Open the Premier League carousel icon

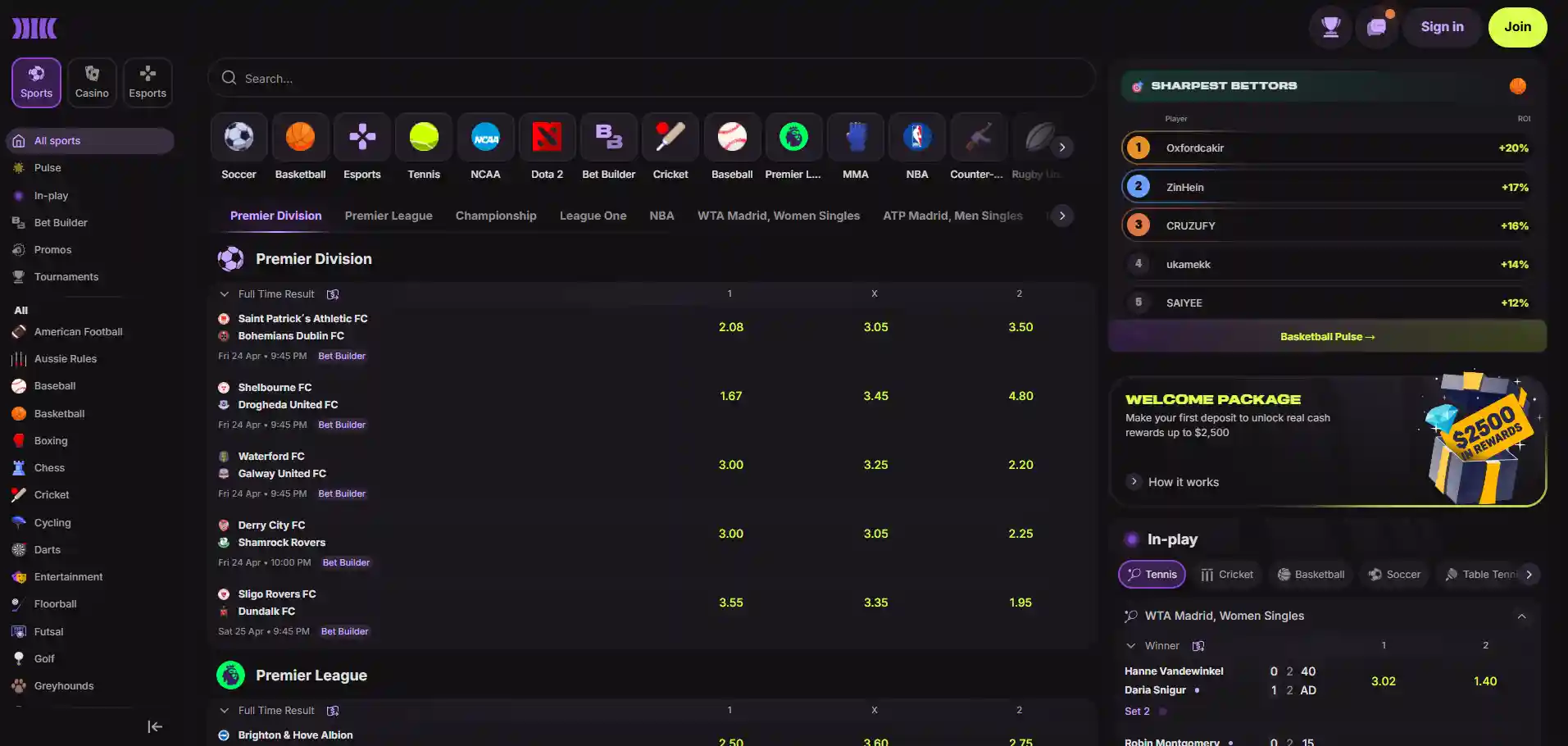[x=793, y=137]
